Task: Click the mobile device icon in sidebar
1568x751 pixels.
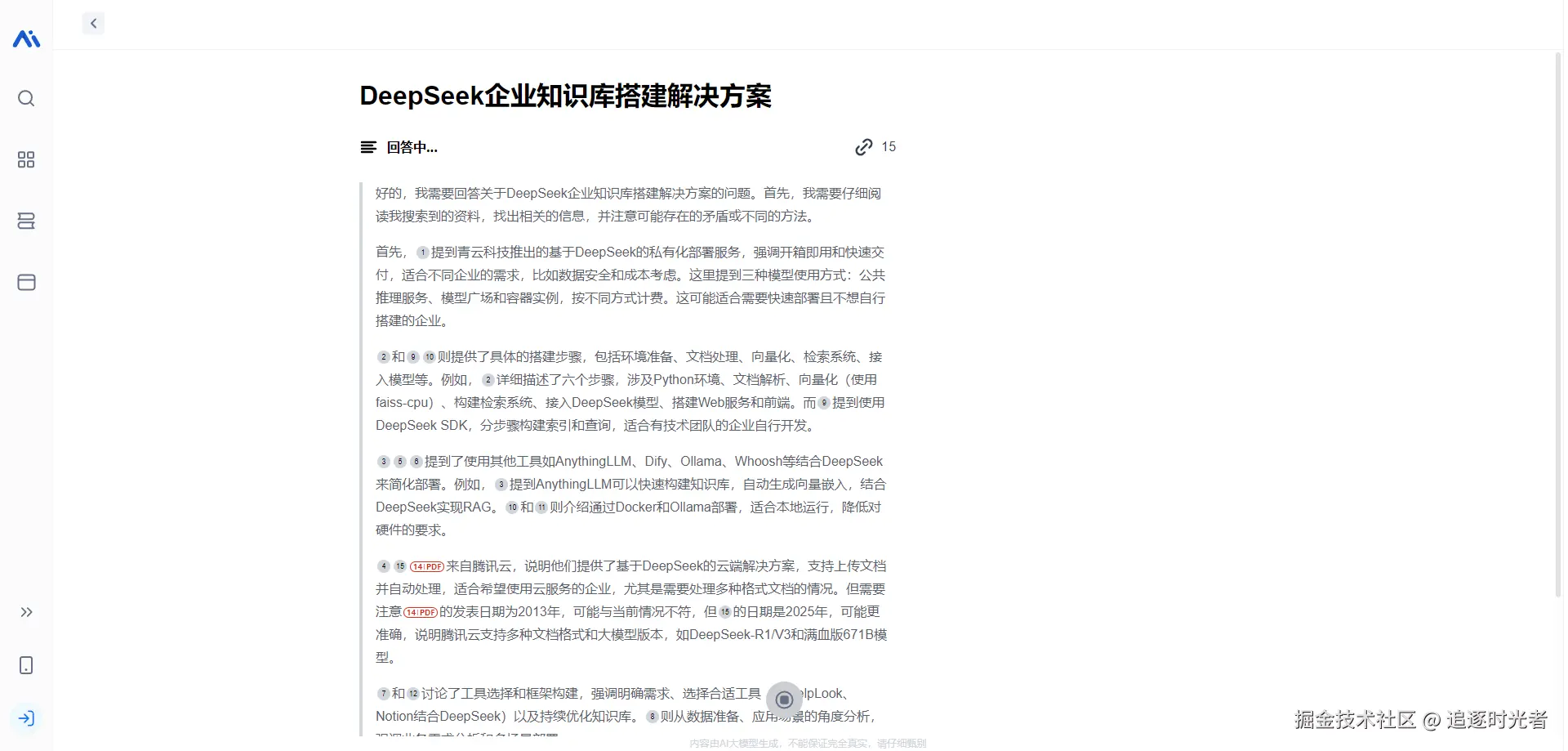Action: click(x=26, y=665)
